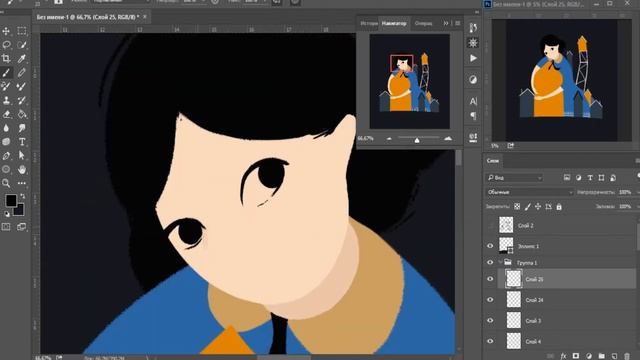Expand panel group with double-arrow
This screenshot has width=640, height=360.
click(x=446, y=23)
